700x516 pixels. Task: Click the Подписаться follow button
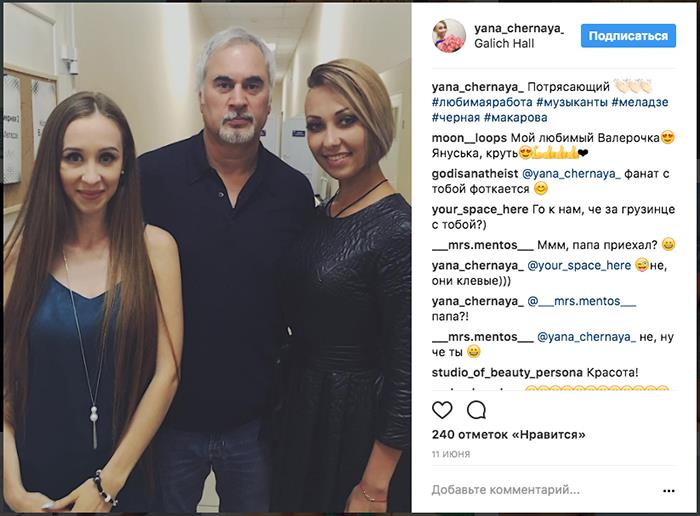tap(628, 36)
